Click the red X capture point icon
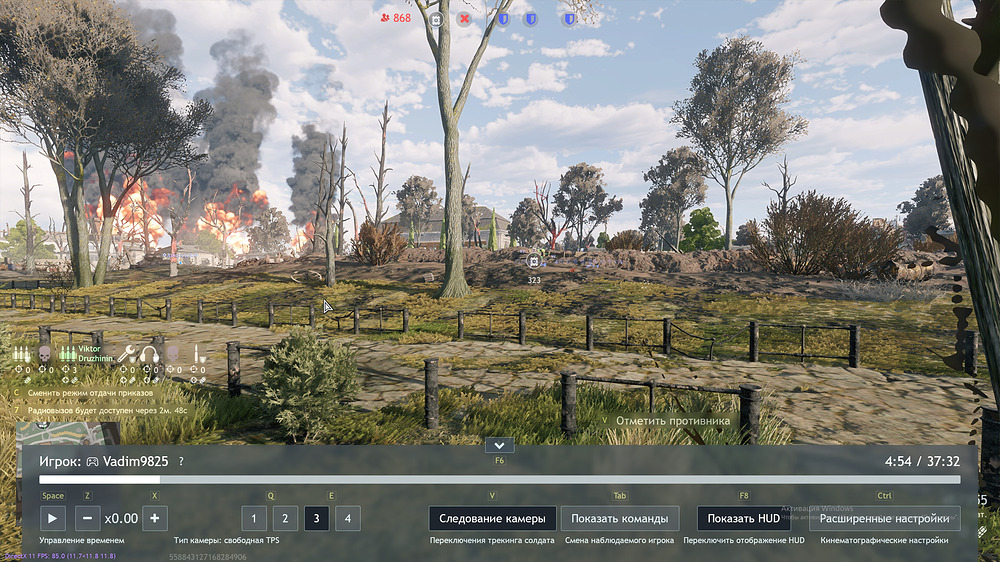 click(x=464, y=18)
